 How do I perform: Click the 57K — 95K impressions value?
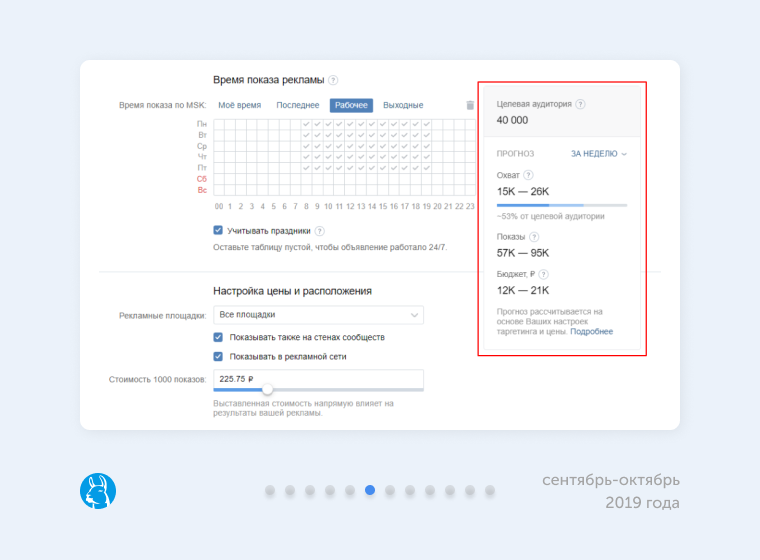point(522,253)
